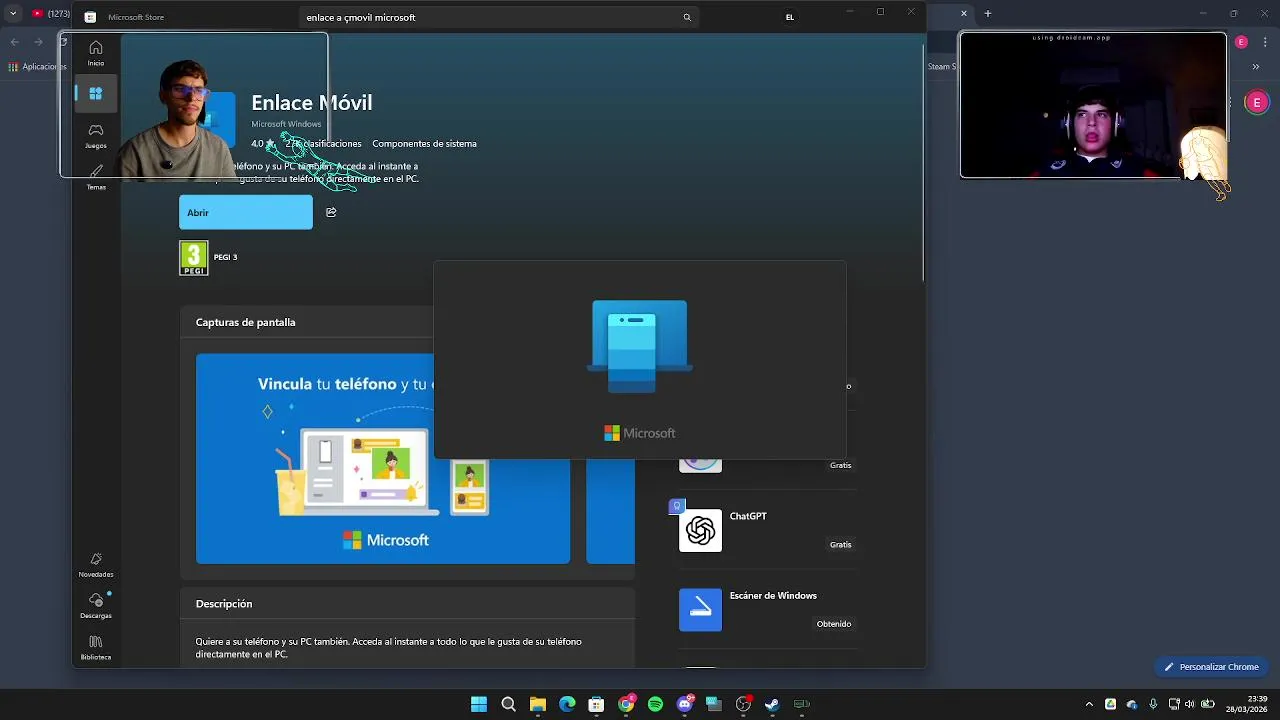Show hidden system tray icons
The height and width of the screenshot is (720, 1280).
click(x=1089, y=704)
